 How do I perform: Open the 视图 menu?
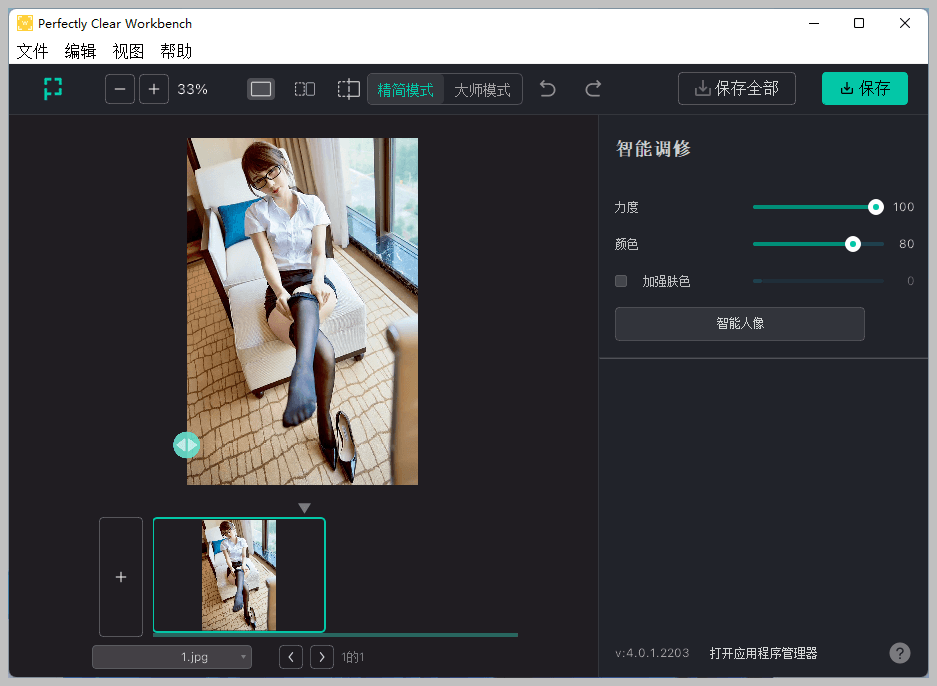tap(128, 51)
